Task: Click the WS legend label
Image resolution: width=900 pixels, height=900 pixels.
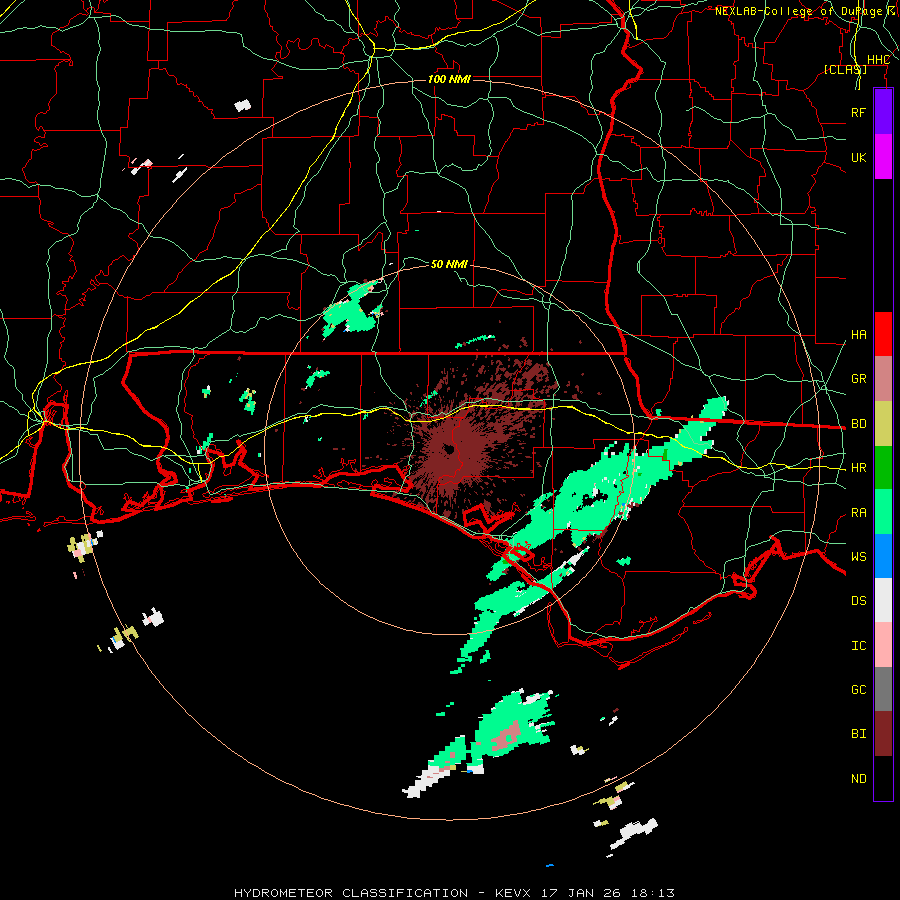Action: (858, 557)
